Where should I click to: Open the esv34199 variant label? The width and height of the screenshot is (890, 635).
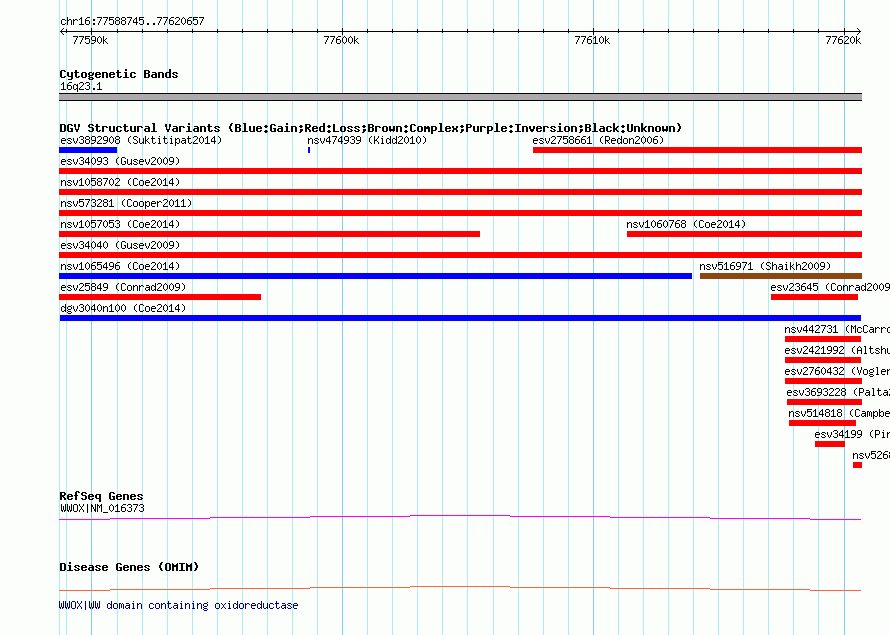tap(852, 434)
